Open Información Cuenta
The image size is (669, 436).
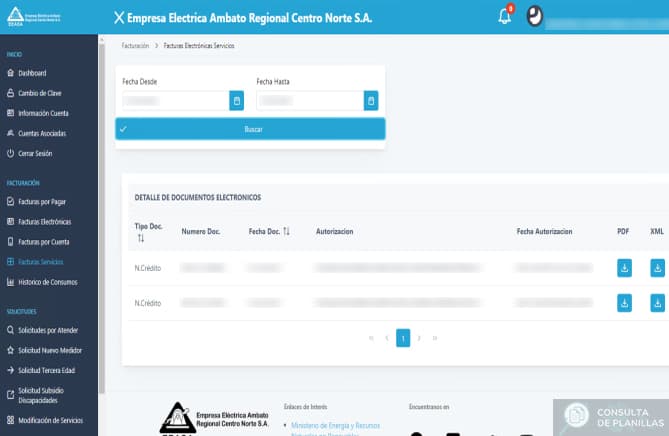[38, 113]
